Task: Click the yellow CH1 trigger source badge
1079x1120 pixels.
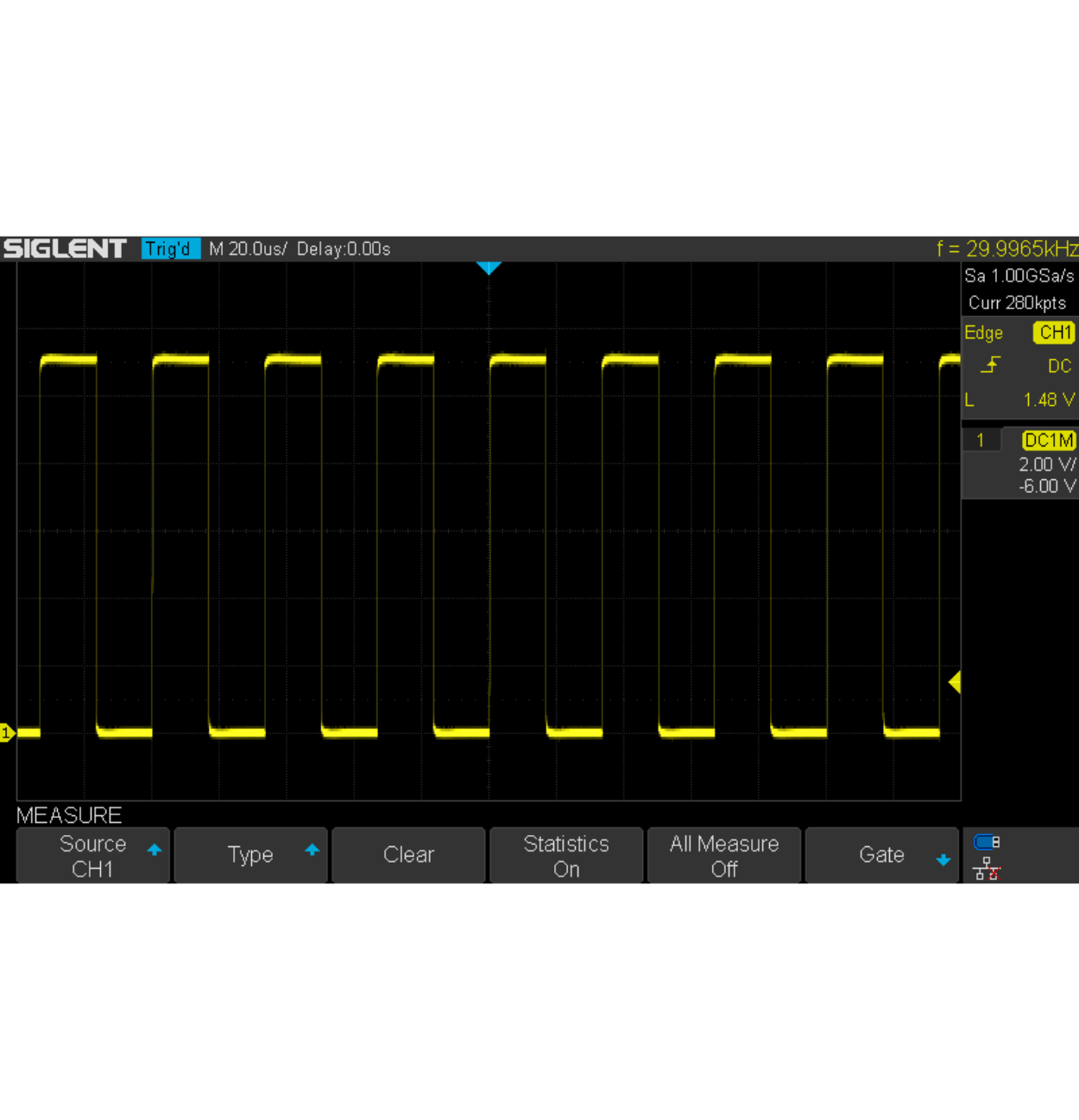Action: (x=1054, y=332)
